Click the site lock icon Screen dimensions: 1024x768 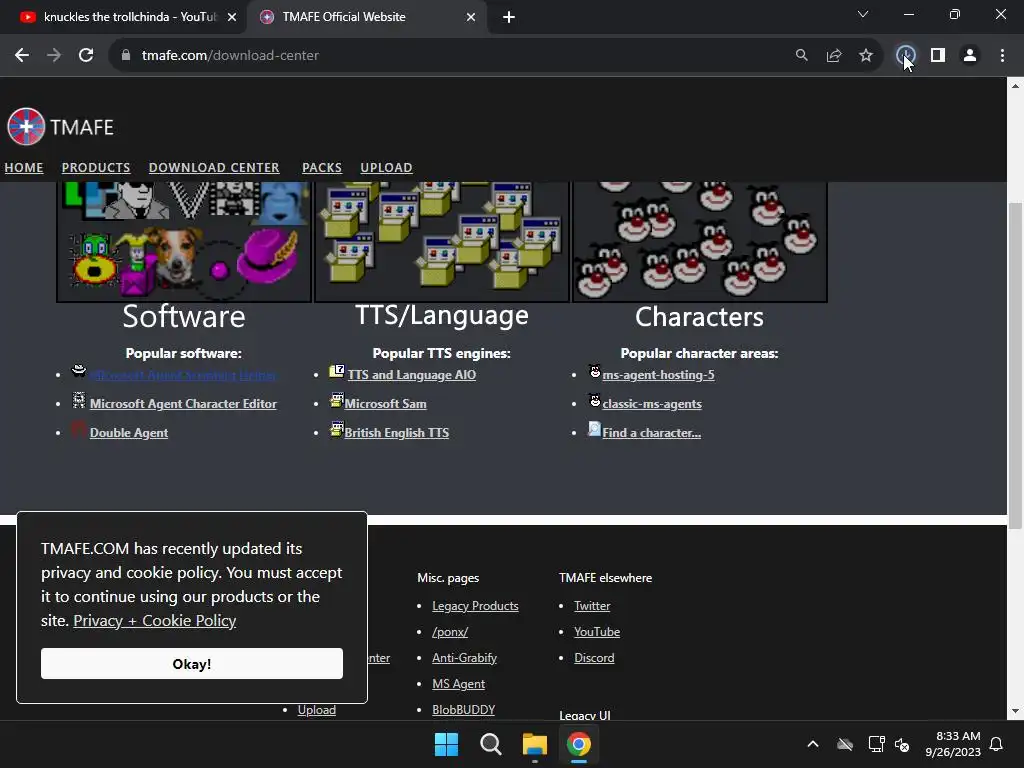click(x=126, y=56)
